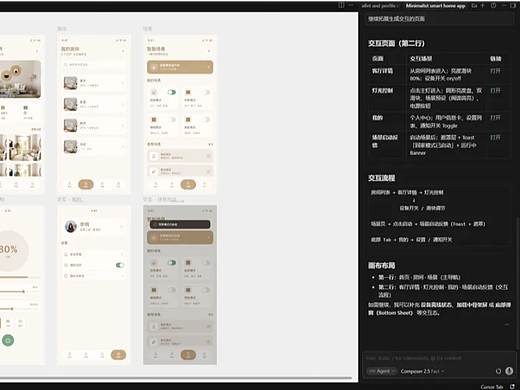Click the circular icon beside the microphone button
This screenshot has width=520, height=390.
point(498,371)
